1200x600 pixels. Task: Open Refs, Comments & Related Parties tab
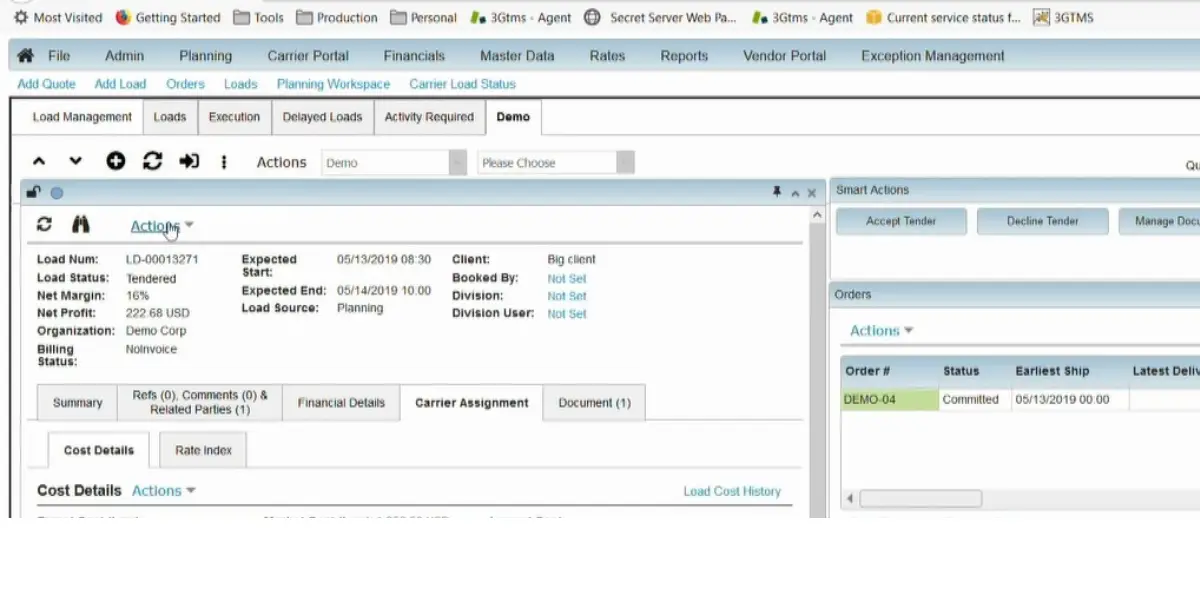(x=200, y=403)
